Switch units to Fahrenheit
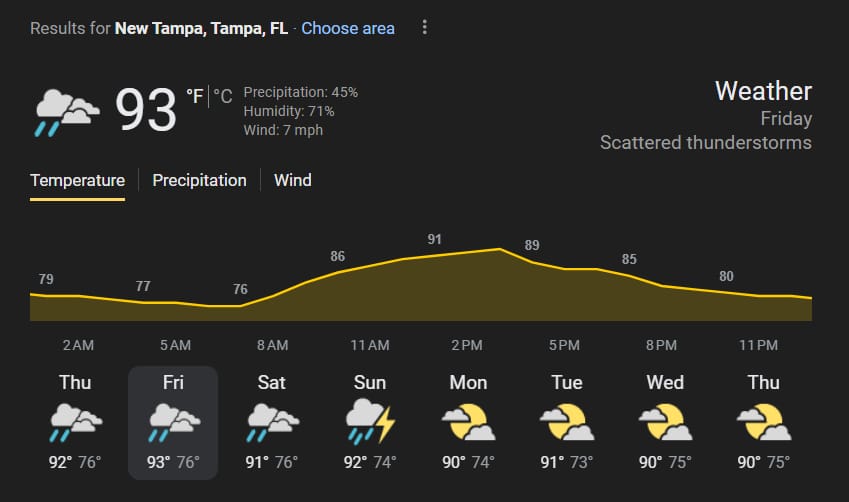849x502 pixels. (x=195, y=96)
